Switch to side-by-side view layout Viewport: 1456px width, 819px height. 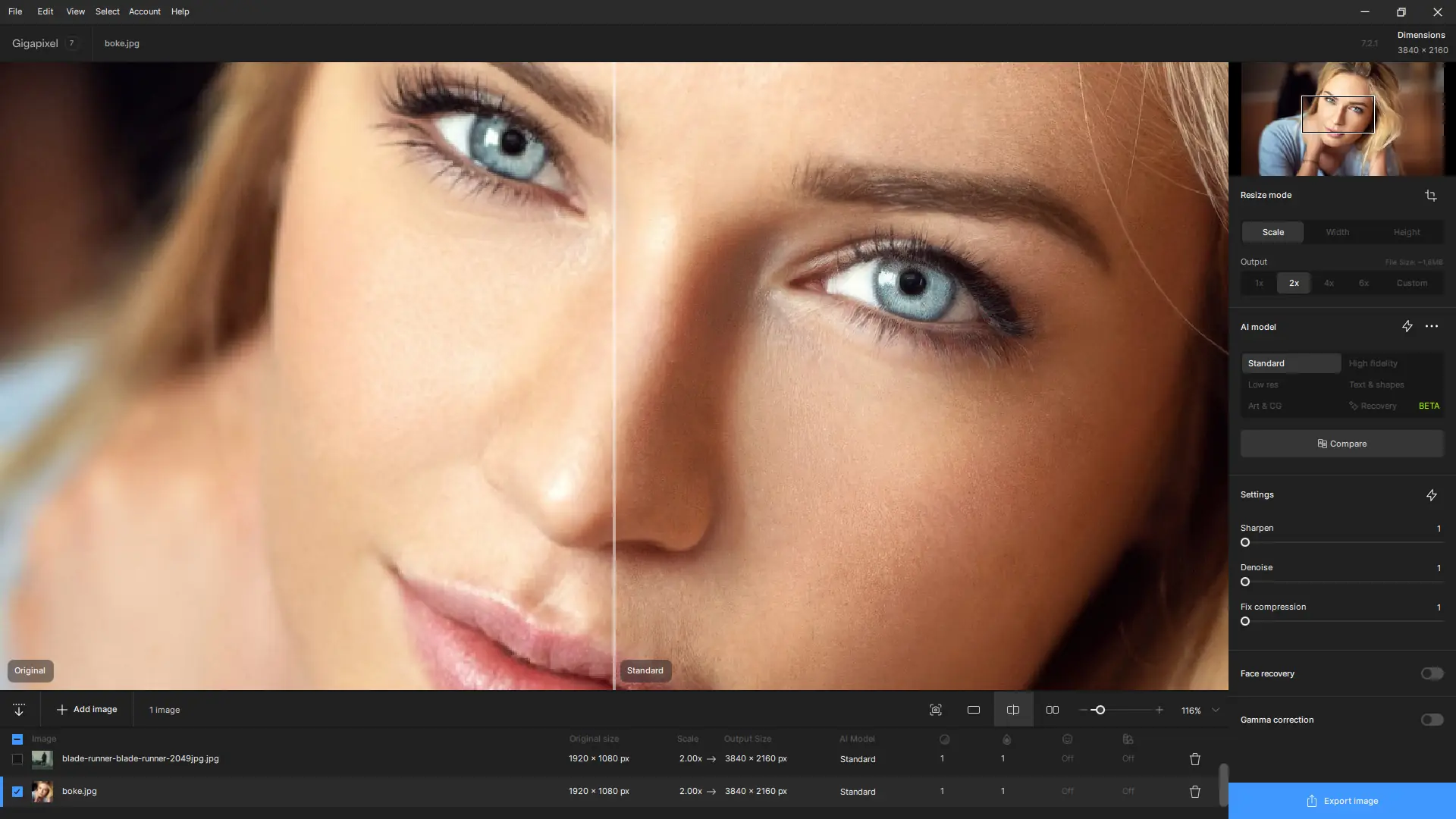1052,711
